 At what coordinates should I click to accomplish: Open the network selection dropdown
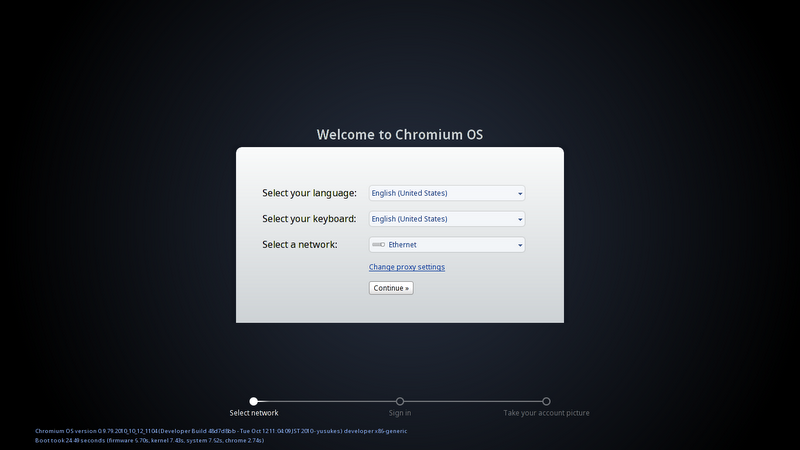click(x=447, y=244)
